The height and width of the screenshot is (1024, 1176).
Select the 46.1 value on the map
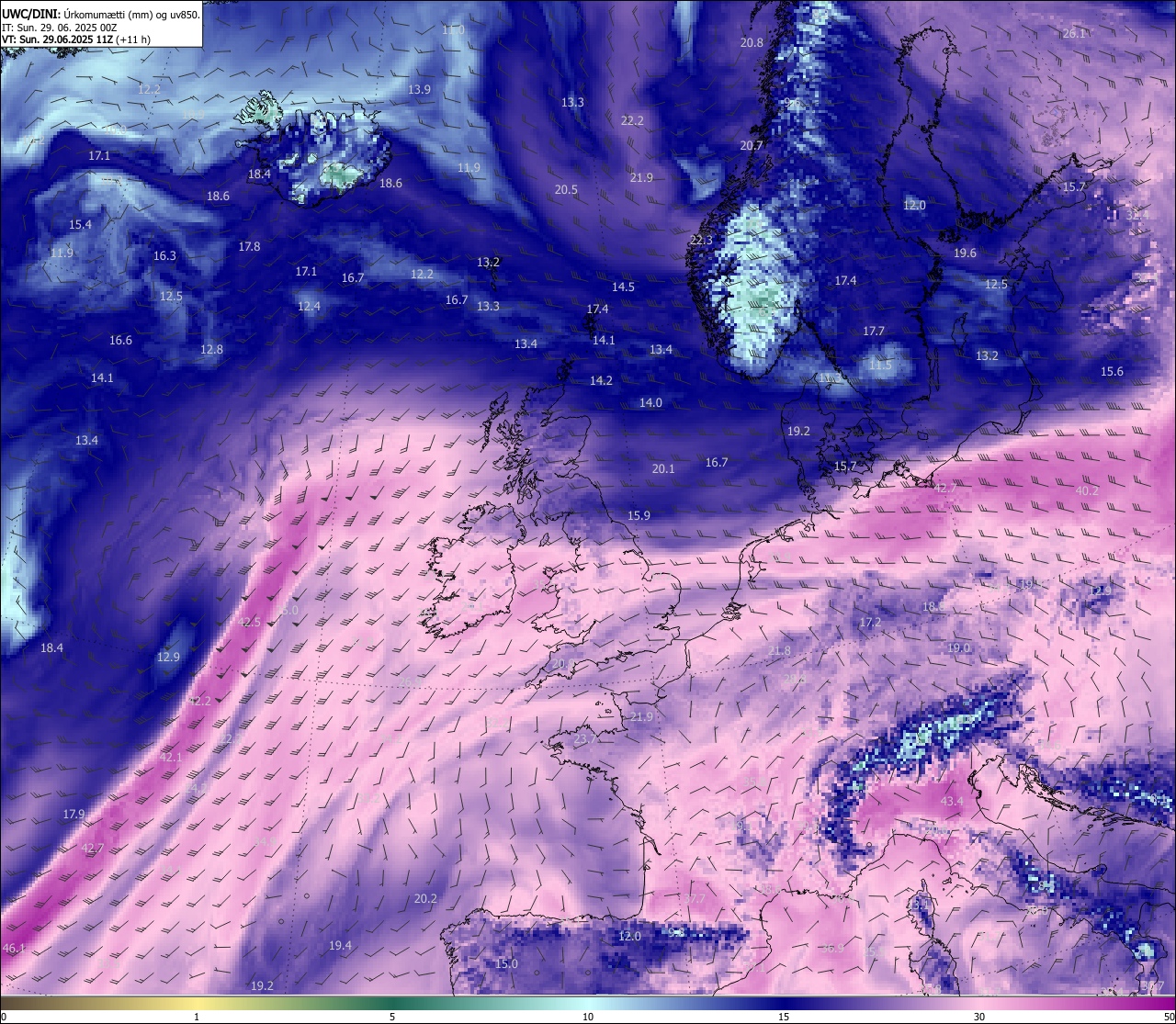15,948
